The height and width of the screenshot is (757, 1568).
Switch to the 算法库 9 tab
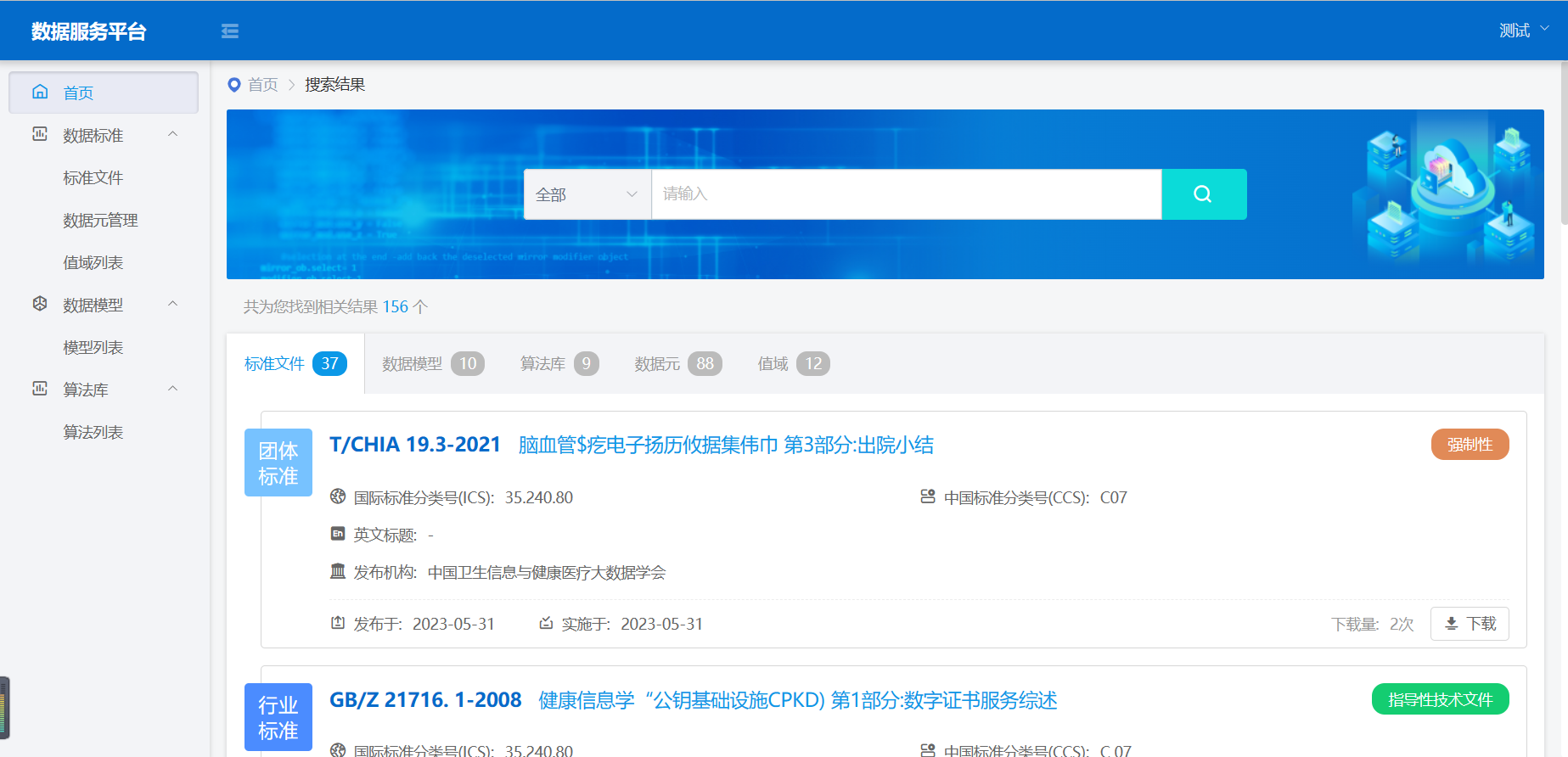point(559,363)
